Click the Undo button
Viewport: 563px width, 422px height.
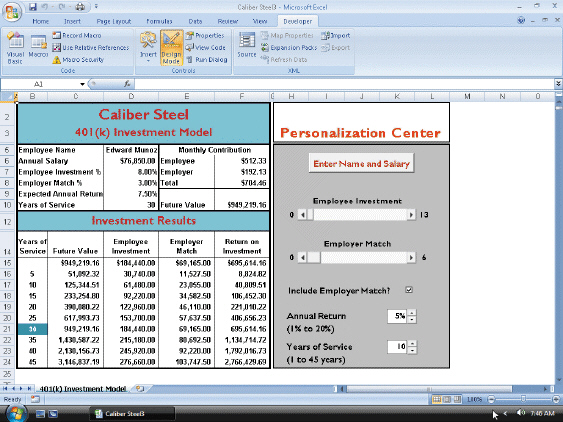pyautogui.click(x=45, y=6)
